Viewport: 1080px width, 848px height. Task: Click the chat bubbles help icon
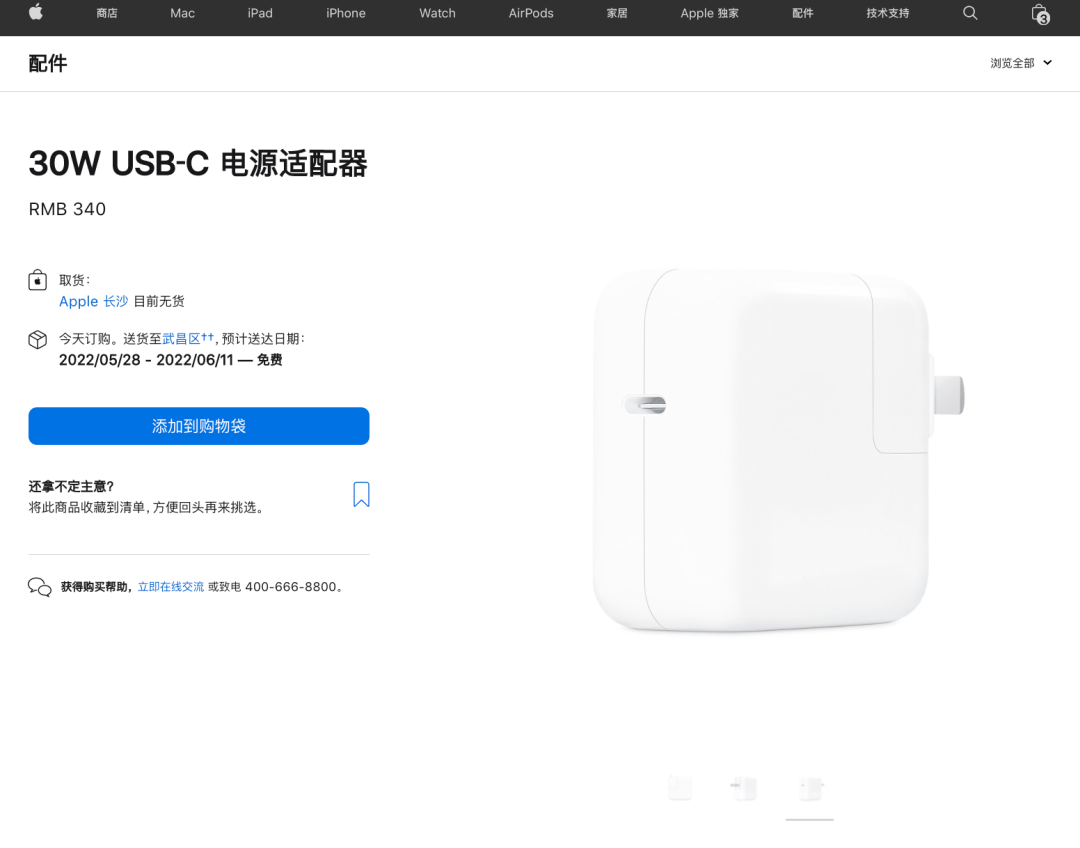(39, 587)
